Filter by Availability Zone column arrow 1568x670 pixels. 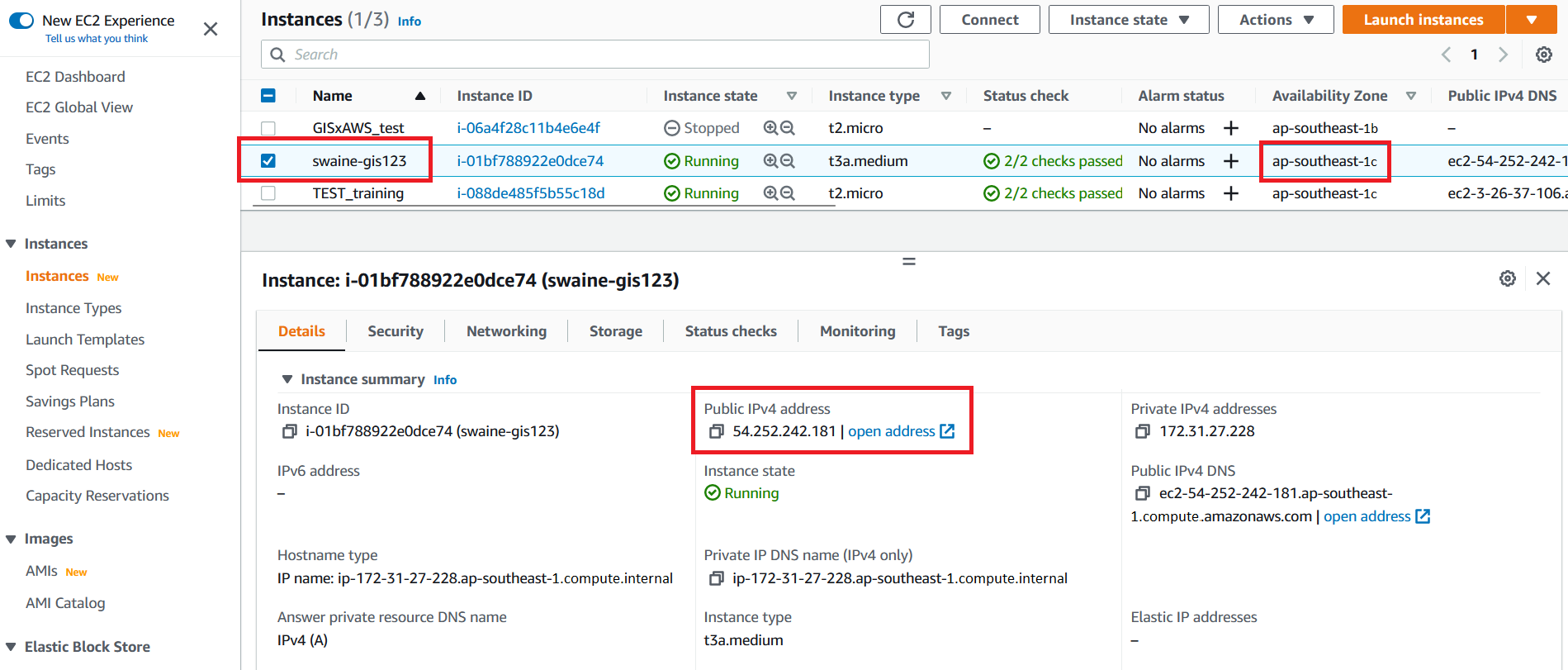click(1411, 96)
